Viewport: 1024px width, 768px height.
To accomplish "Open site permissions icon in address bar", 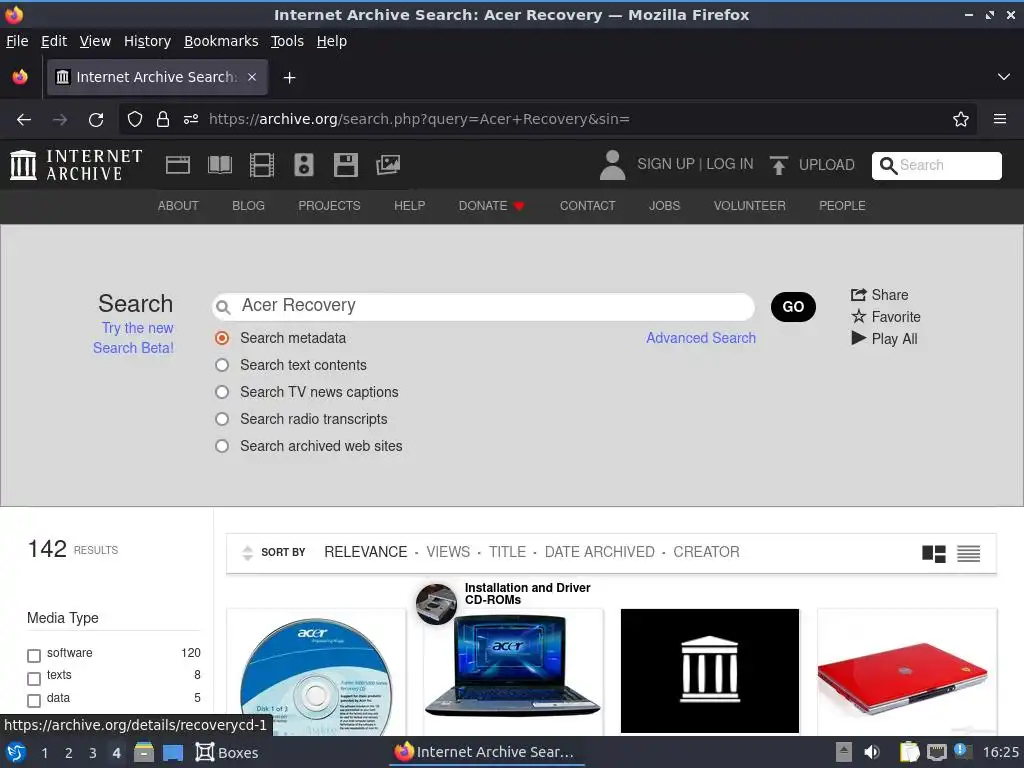I will pyautogui.click(x=191, y=120).
